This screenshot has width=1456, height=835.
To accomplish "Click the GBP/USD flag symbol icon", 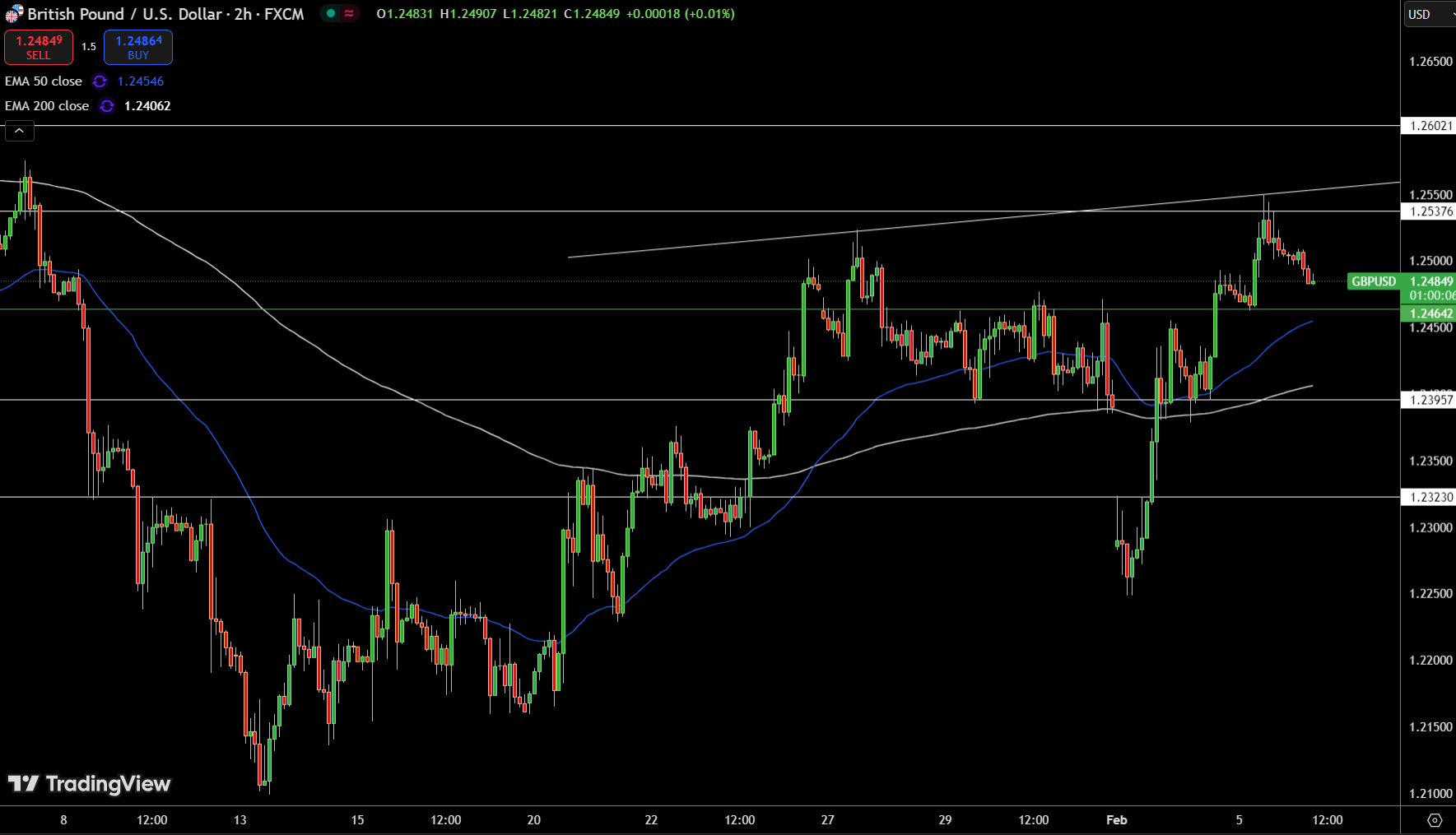I will click(x=14, y=13).
